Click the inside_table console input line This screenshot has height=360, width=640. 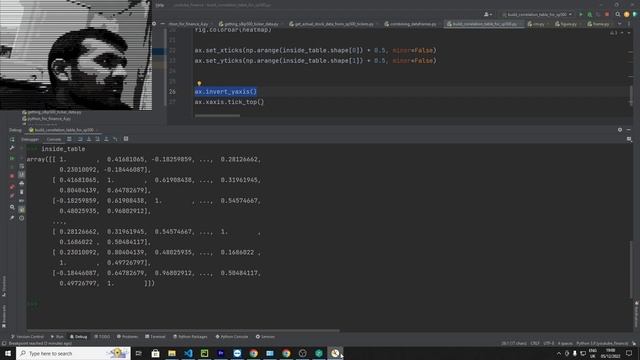point(63,149)
